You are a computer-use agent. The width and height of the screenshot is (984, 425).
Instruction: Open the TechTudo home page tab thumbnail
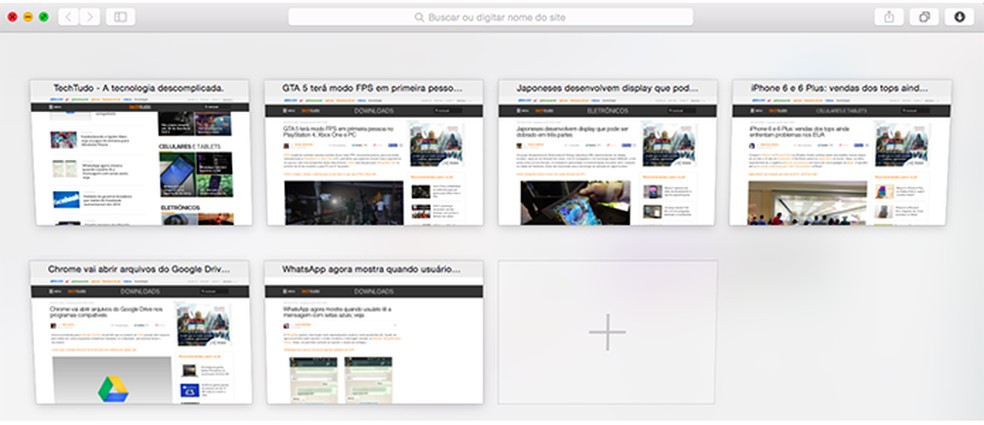click(x=141, y=152)
